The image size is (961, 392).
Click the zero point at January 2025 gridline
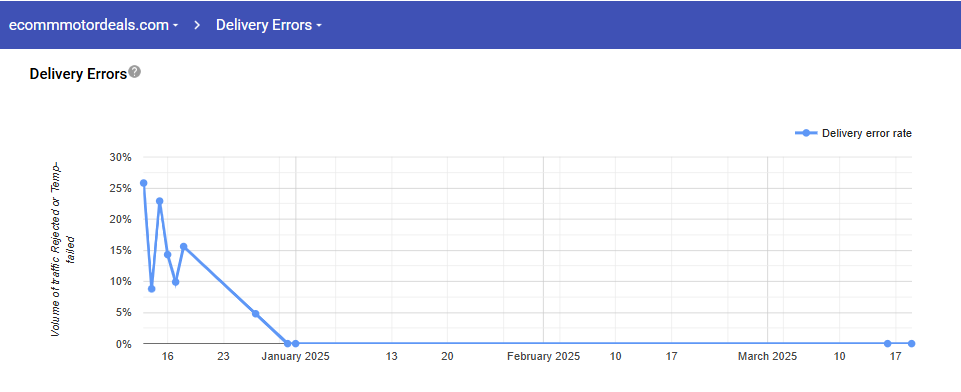click(x=295, y=344)
